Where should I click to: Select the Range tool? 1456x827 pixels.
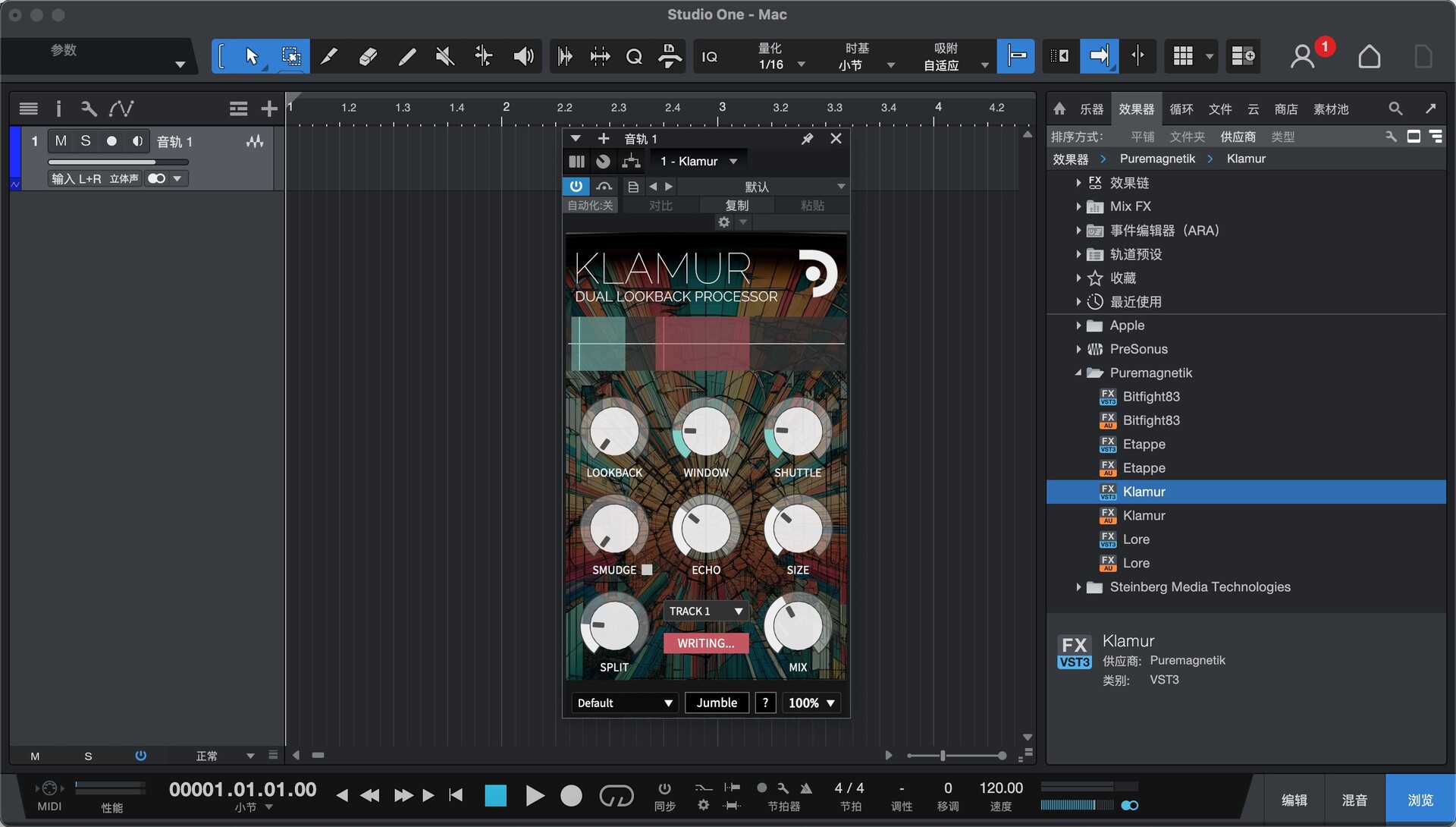point(291,56)
